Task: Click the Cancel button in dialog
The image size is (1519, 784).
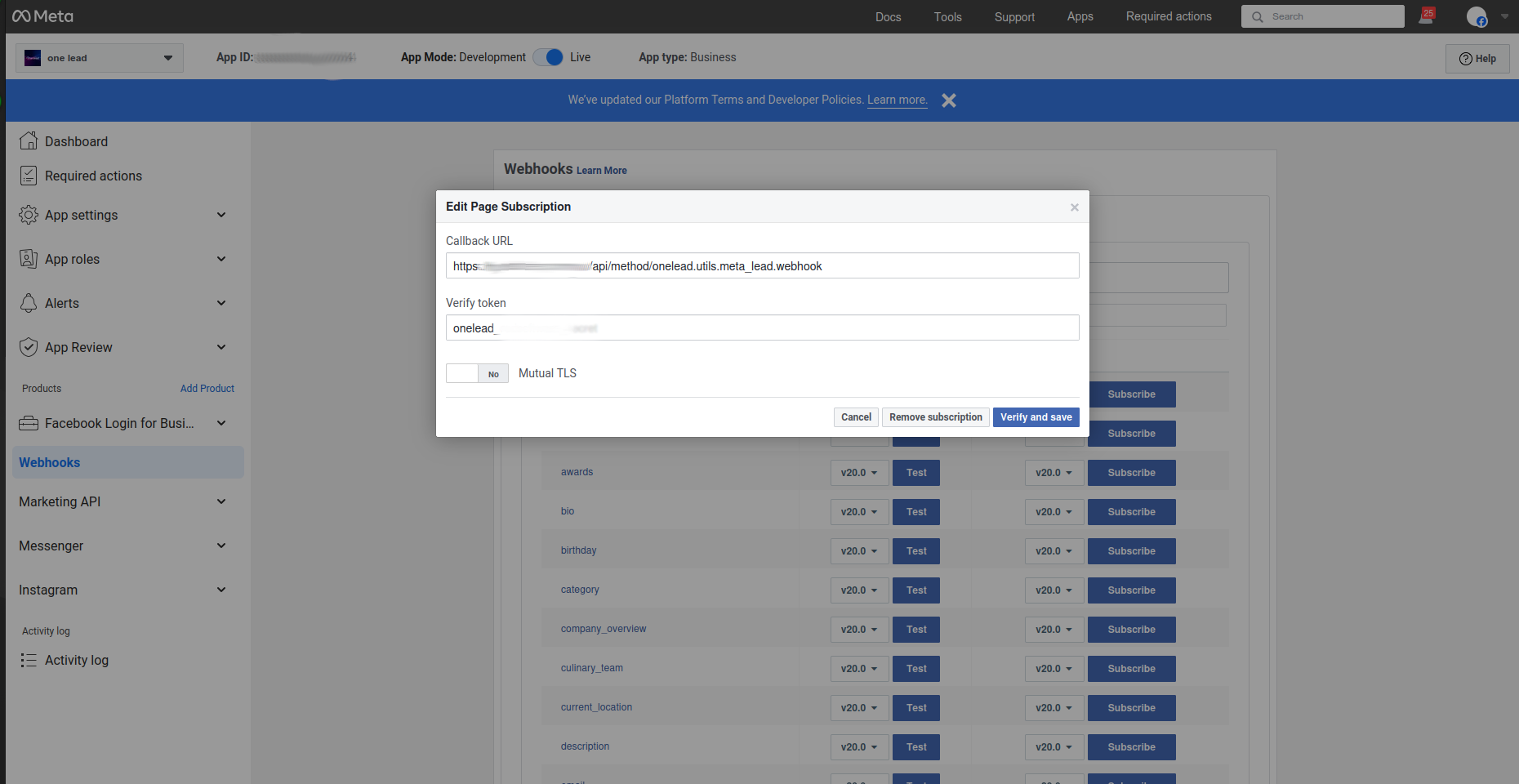Action: pos(856,417)
